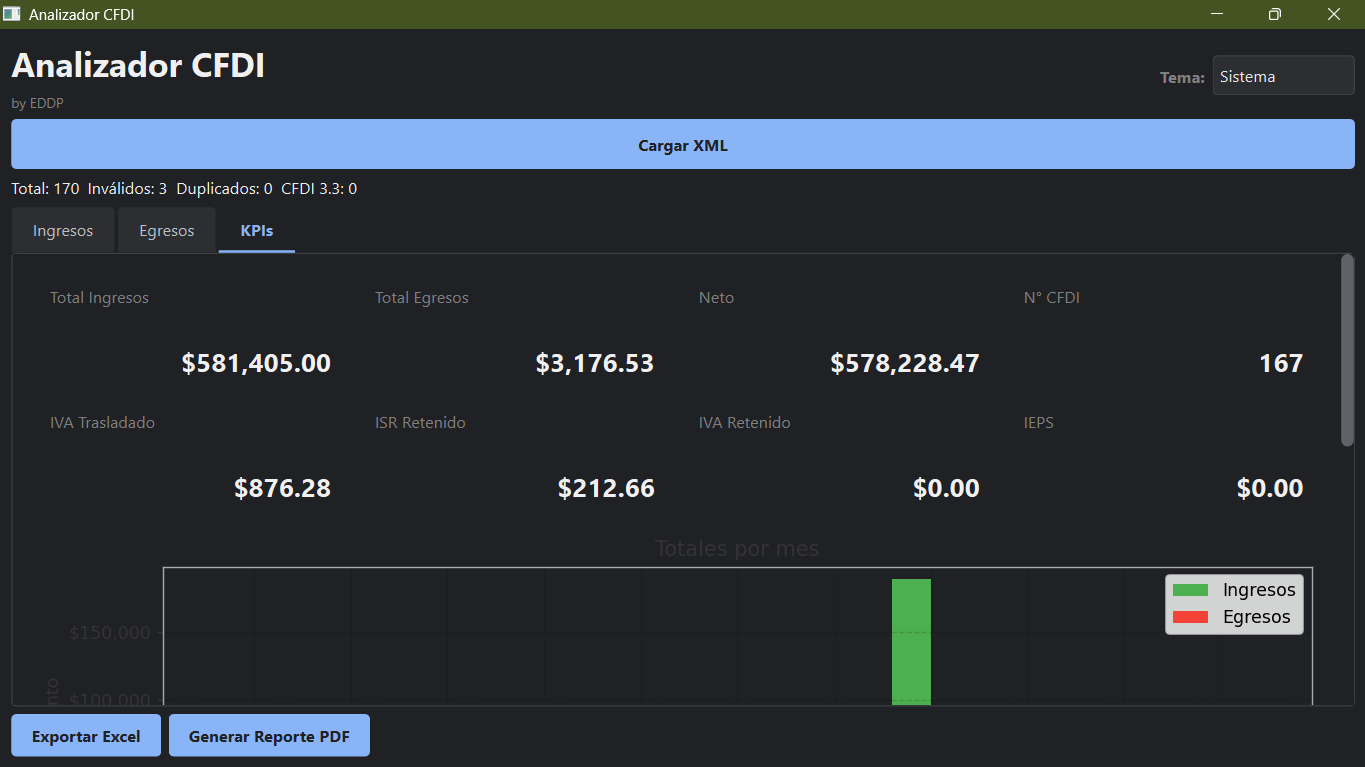Generate the PDF report

pos(269,736)
